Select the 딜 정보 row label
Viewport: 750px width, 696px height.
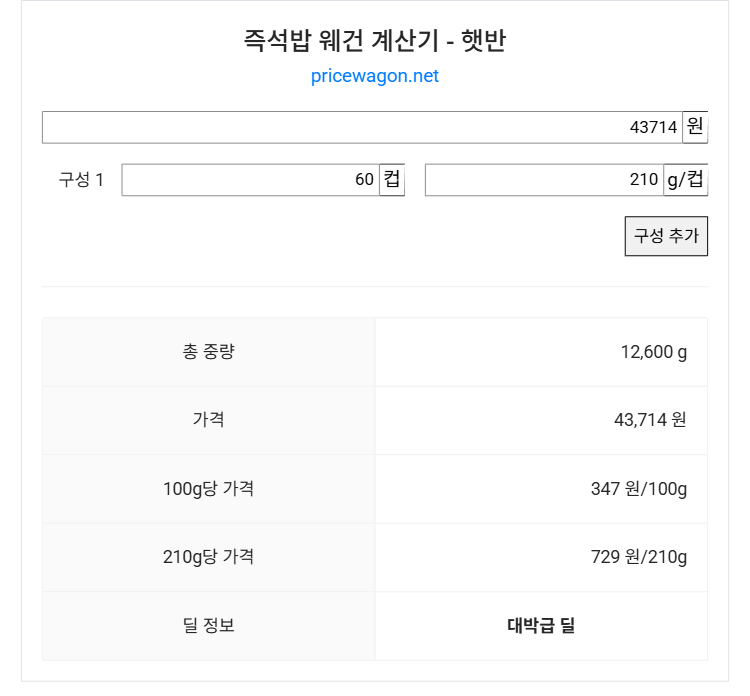coord(208,626)
